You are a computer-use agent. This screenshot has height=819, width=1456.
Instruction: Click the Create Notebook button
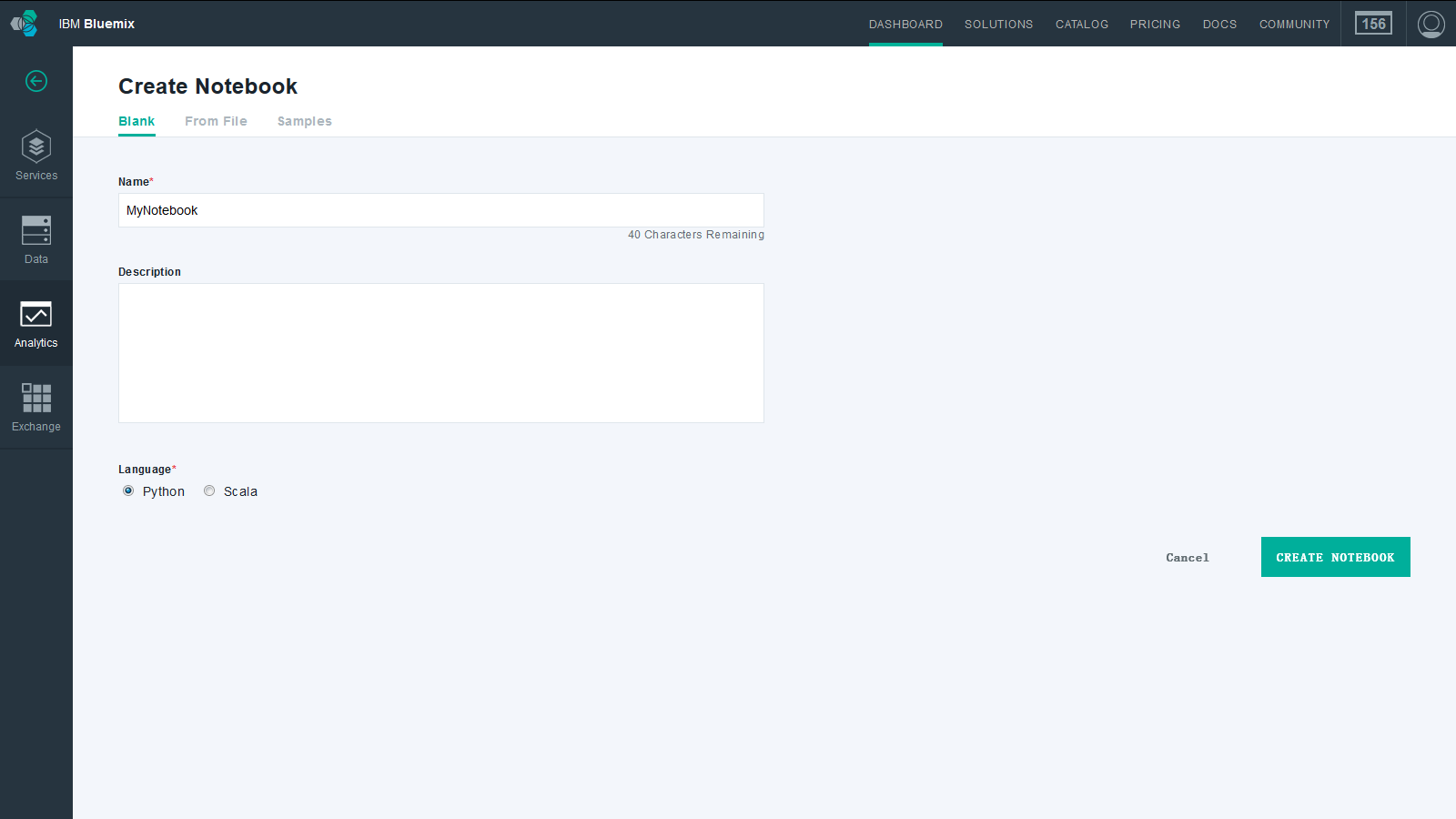(x=1335, y=557)
